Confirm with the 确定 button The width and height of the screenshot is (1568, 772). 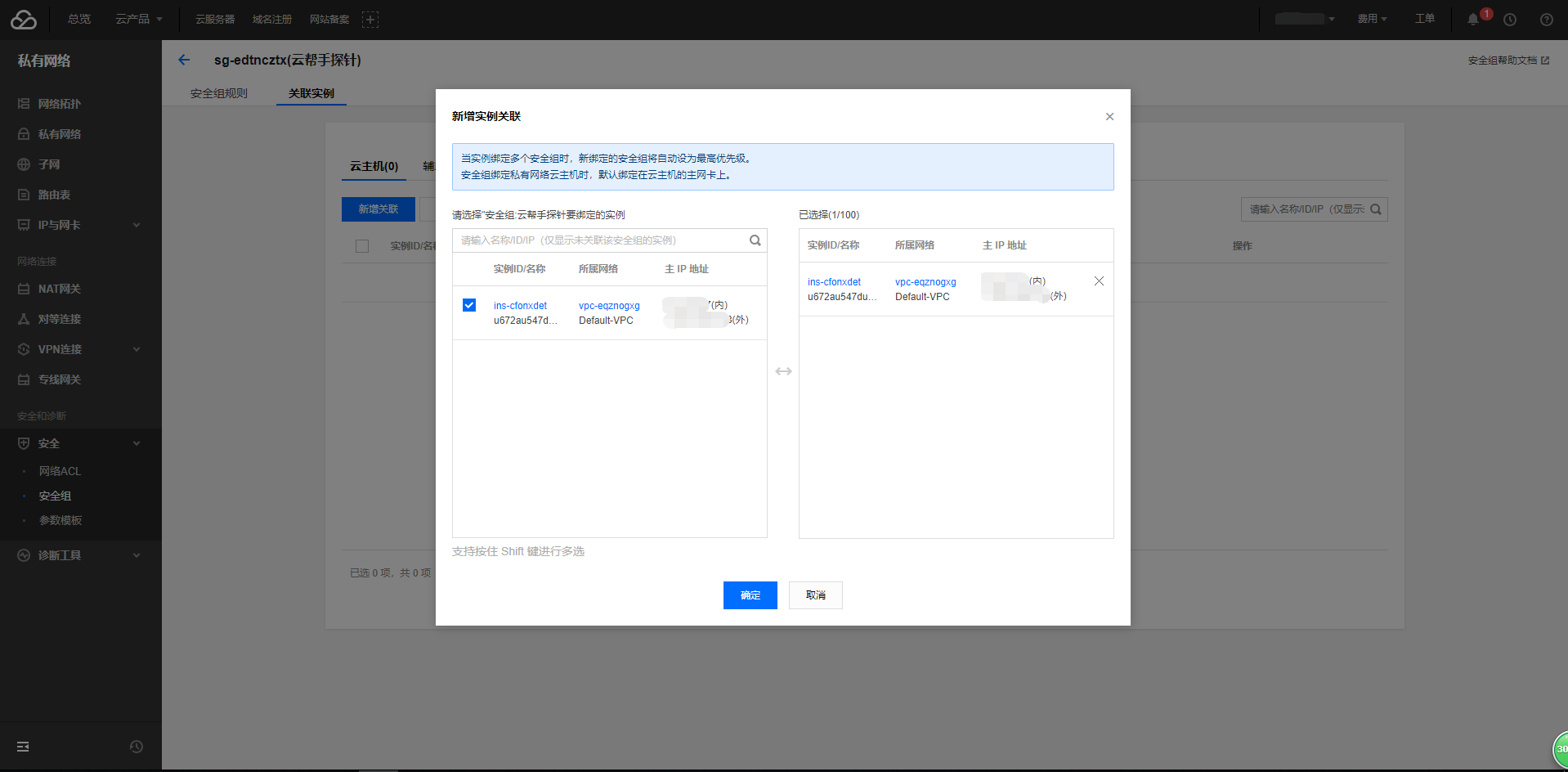[750, 595]
